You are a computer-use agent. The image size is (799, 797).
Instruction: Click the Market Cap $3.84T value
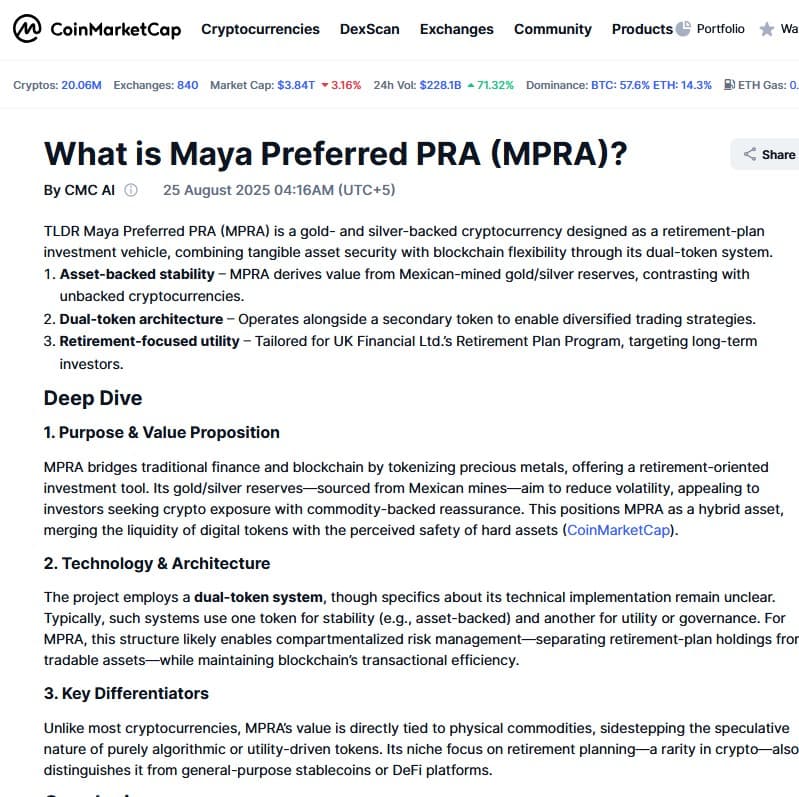(296, 85)
